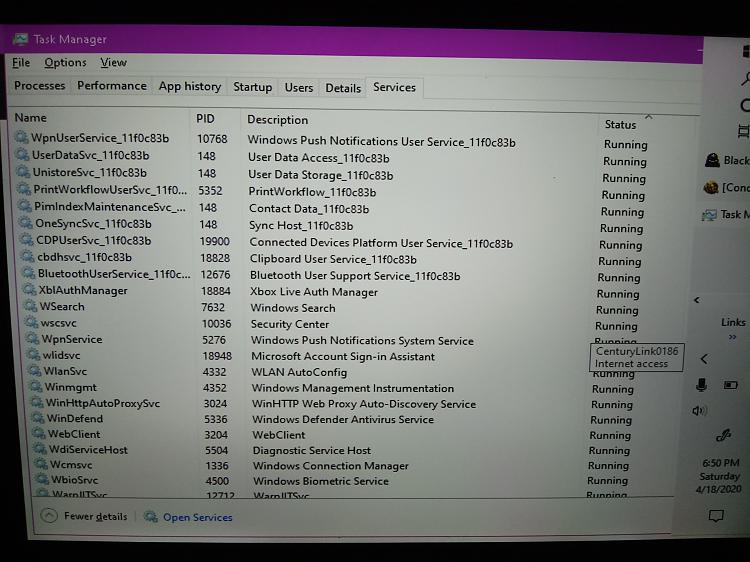Click the gear icon beside Open Services
The height and width of the screenshot is (562, 750).
tap(151, 517)
